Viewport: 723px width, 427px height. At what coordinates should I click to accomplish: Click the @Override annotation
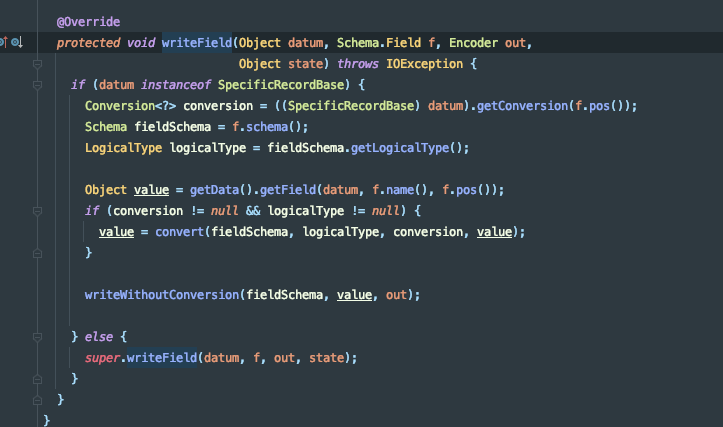click(x=89, y=22)
